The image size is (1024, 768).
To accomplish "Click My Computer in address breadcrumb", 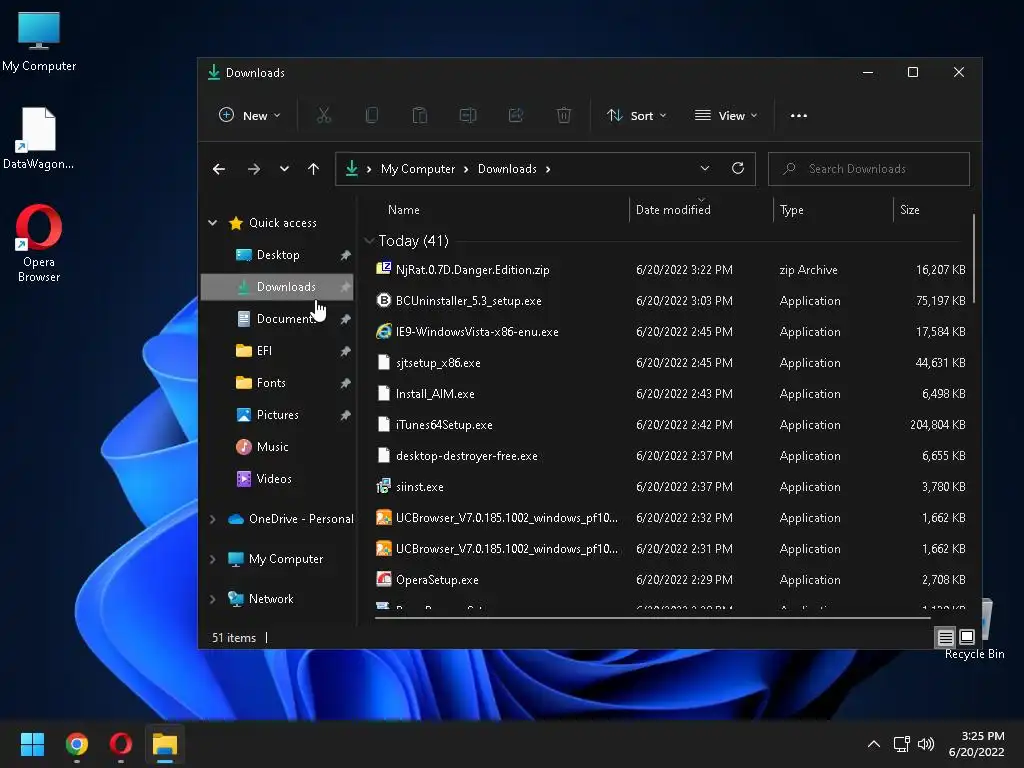I will [x=418, y=169].
